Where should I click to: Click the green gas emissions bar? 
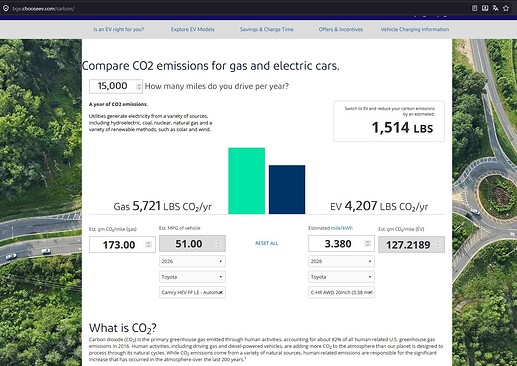coord(246,181)
